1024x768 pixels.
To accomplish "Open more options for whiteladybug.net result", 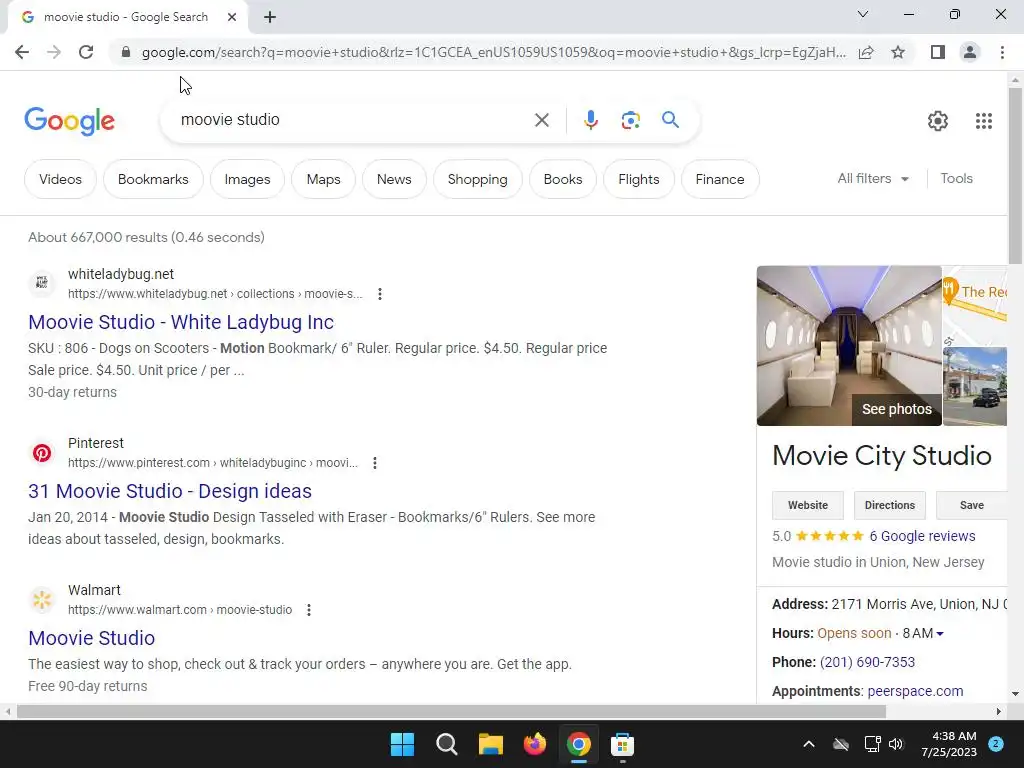I will tap(379, 294).
